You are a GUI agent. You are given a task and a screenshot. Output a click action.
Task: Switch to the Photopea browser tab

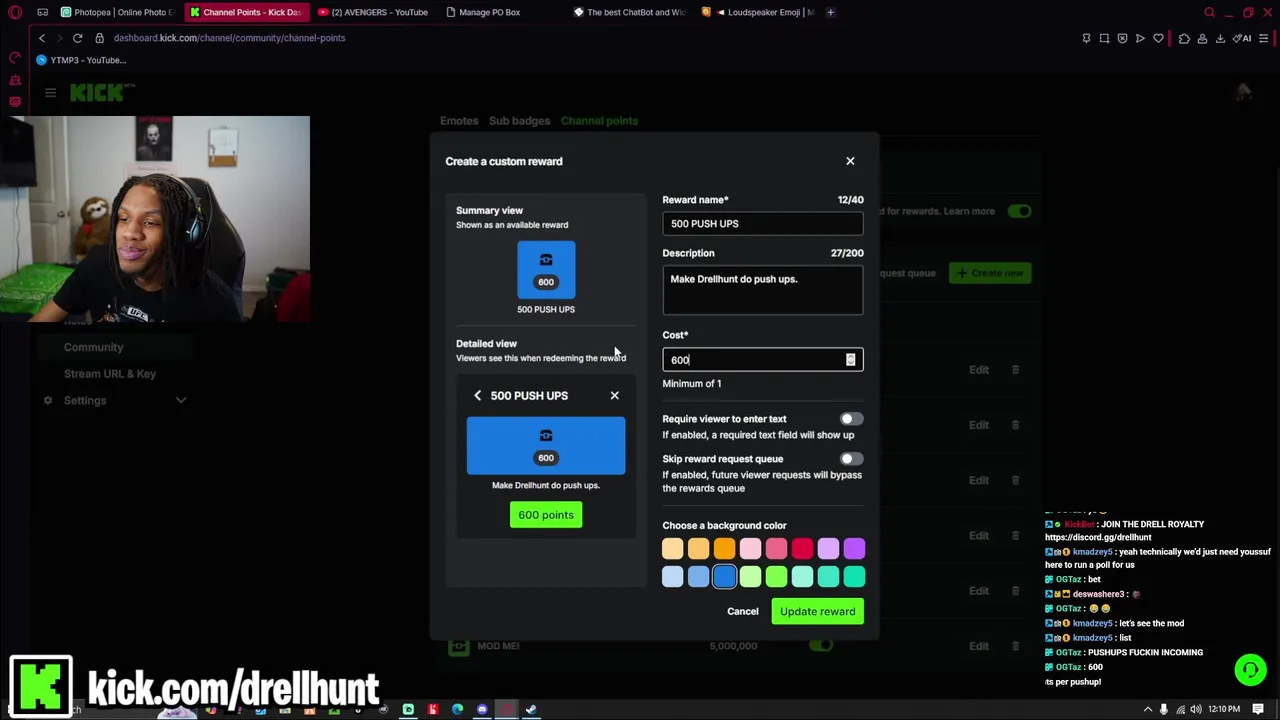(118, 12)
